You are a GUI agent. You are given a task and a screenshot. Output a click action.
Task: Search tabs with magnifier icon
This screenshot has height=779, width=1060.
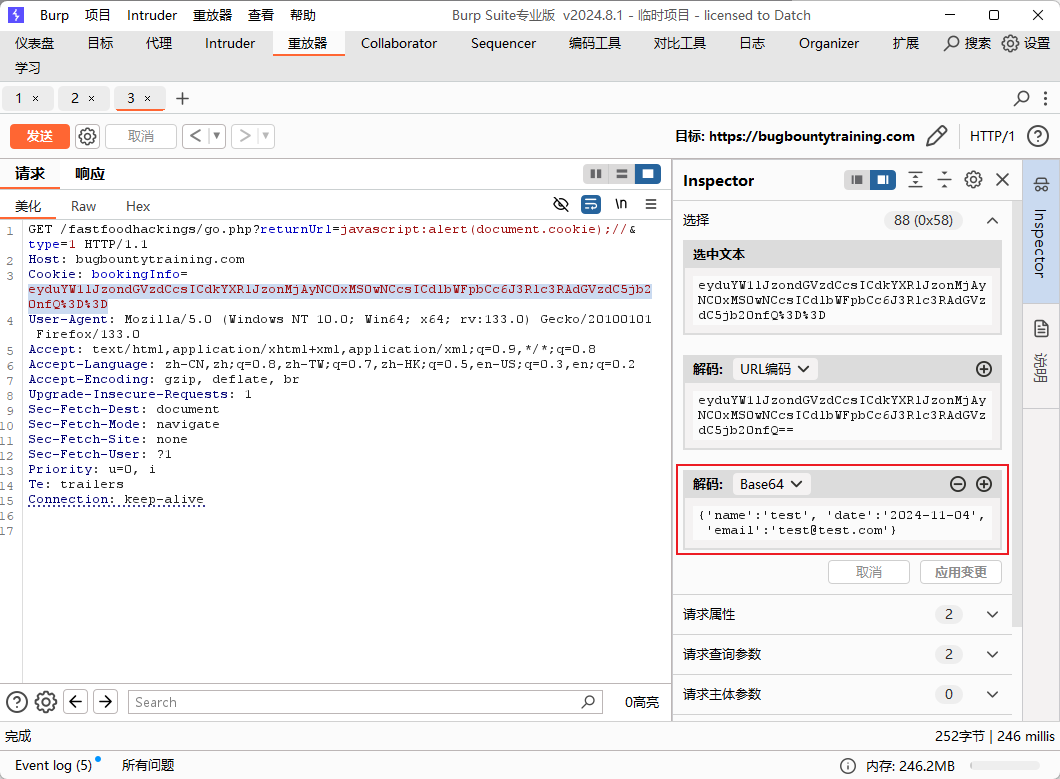(1021, 99)
